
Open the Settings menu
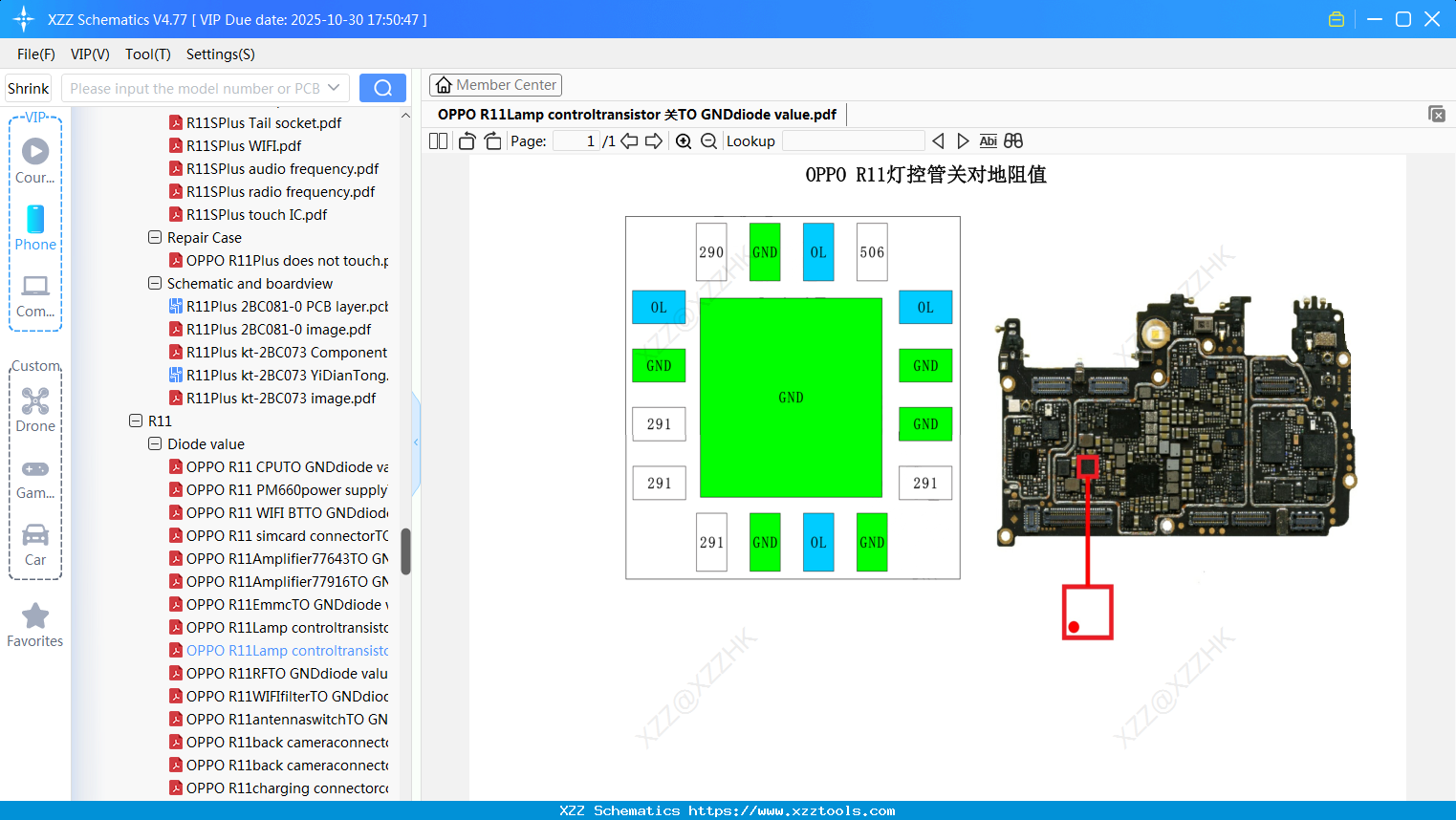pyautogui.click(x=219, y=54)
